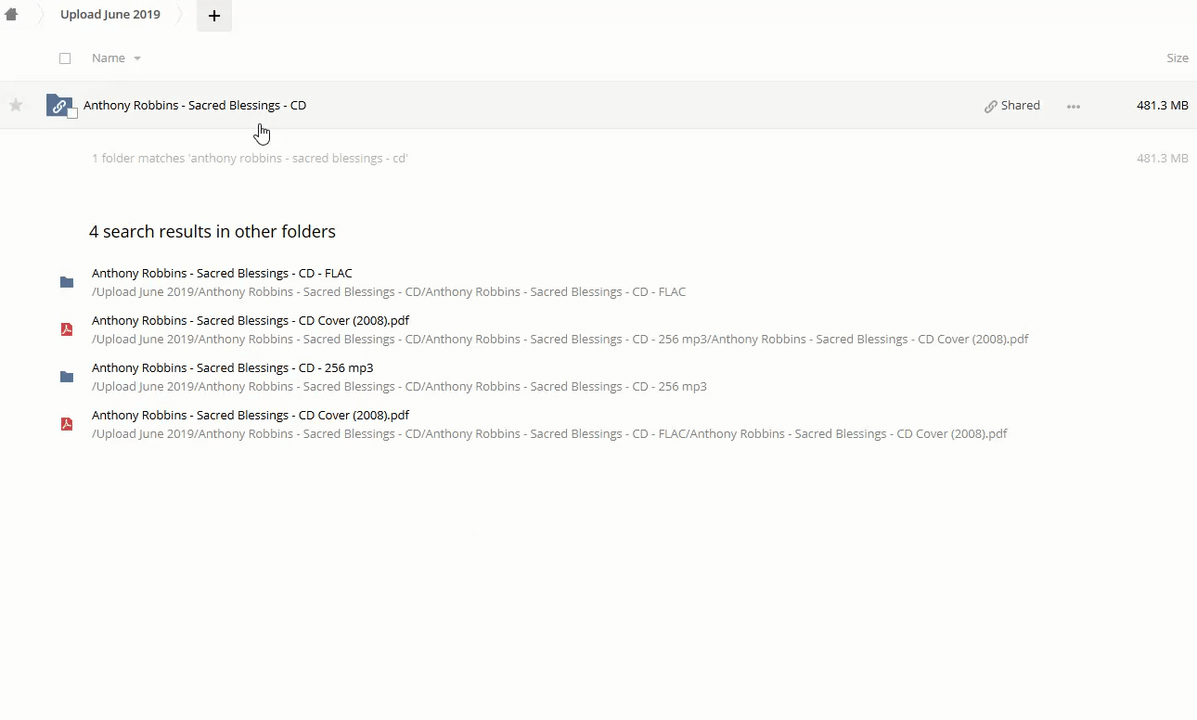Click the plus button to create new item
Screen dimensions: 1197x720
[x=214, y=16]
